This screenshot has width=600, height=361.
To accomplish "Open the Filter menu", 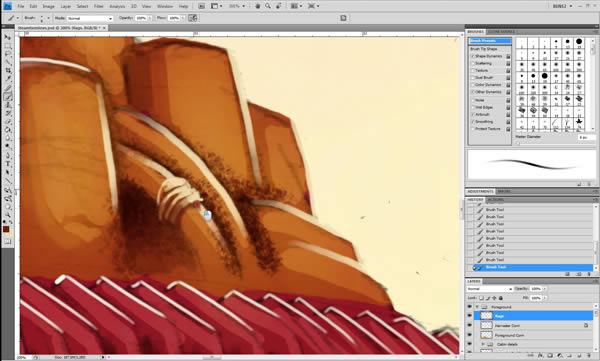I will (99, 6).
